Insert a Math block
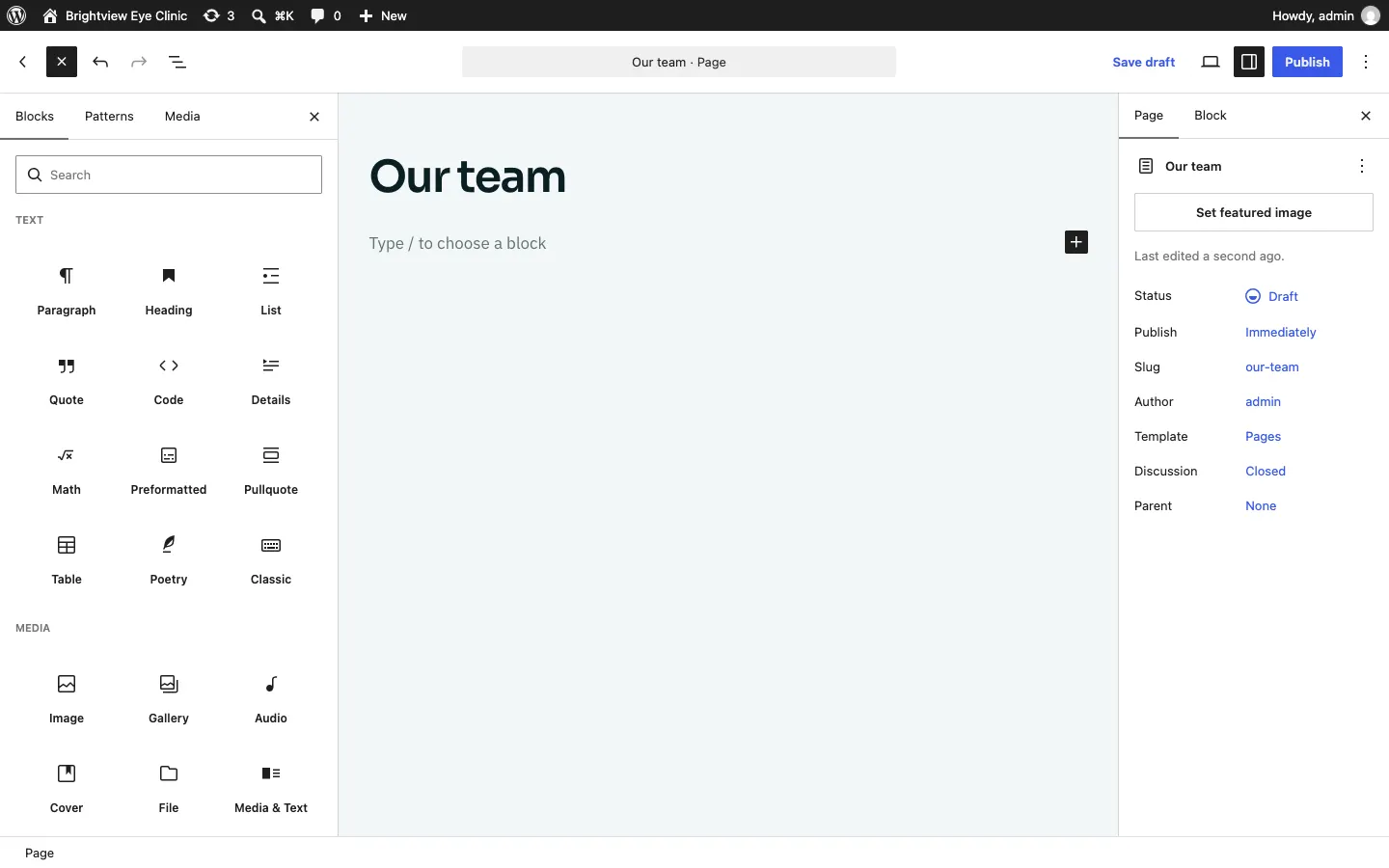1389x868 pixels. pyautogui.click(x=67, y=472)
